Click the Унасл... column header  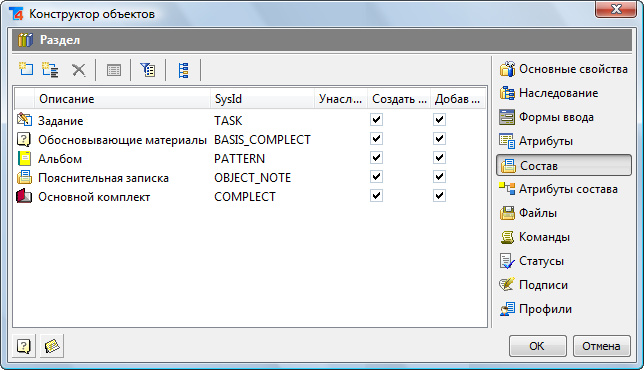341,99
